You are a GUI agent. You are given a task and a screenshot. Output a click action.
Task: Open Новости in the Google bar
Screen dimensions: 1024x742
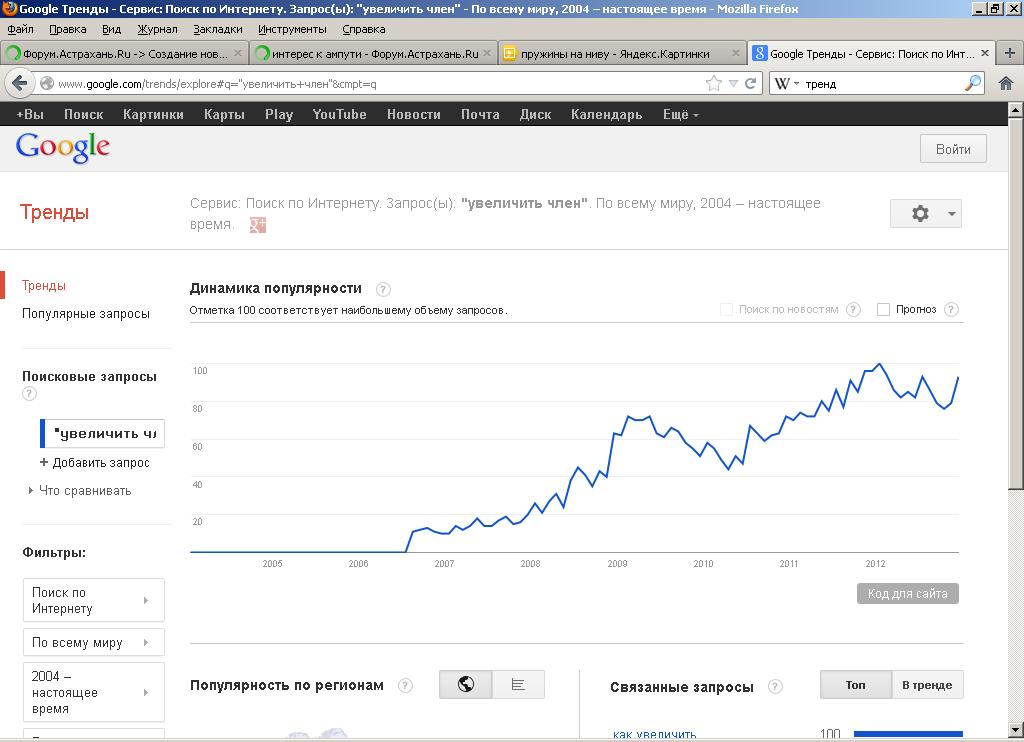[413, 114]
